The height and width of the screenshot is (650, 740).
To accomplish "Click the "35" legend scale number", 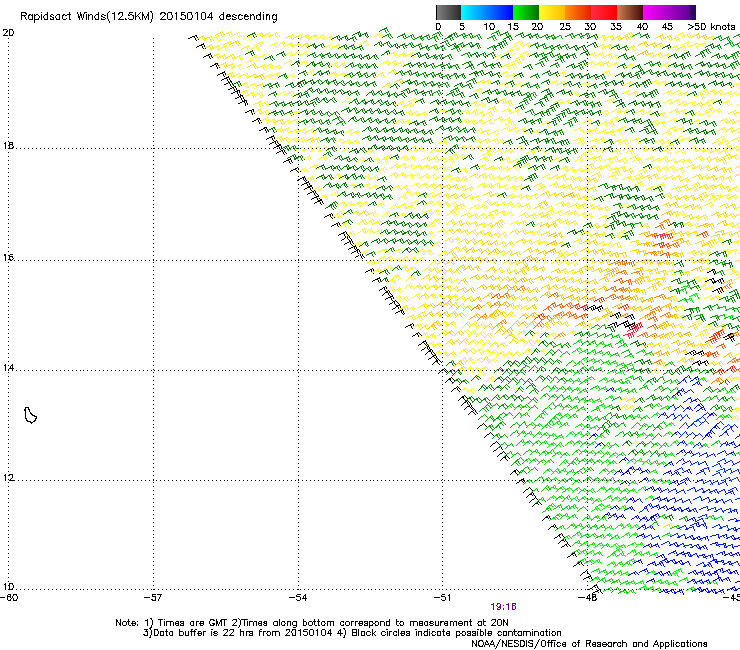I will (x=616, y=27).
